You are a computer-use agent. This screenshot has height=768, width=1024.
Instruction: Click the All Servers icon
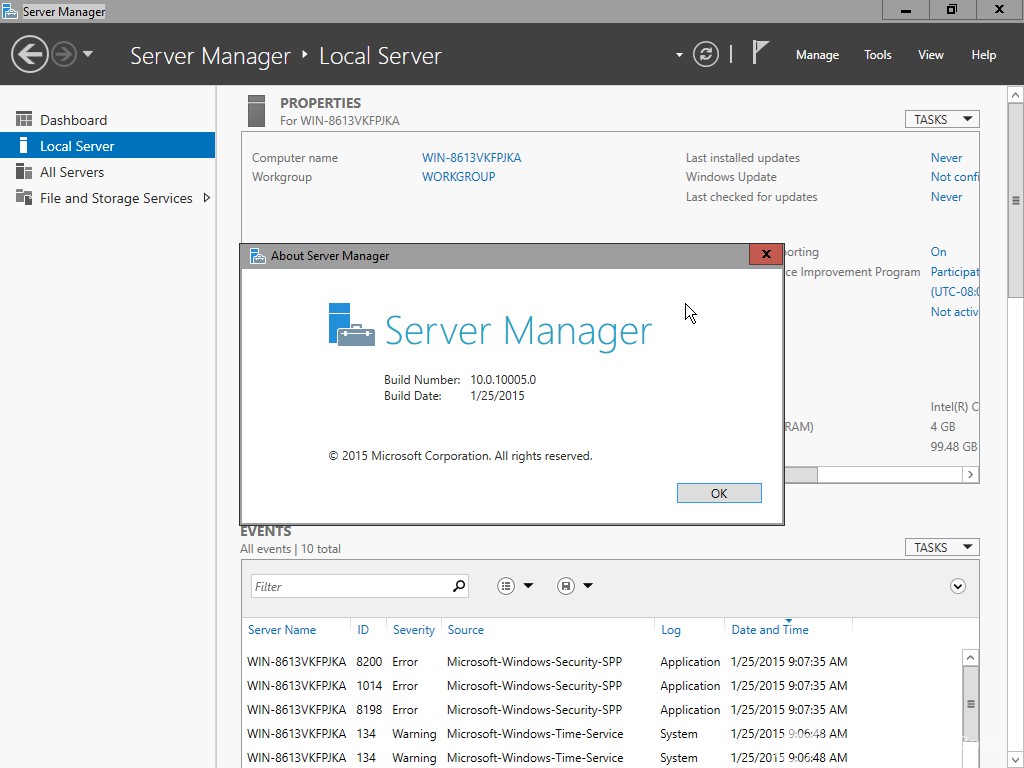[24, 171]
